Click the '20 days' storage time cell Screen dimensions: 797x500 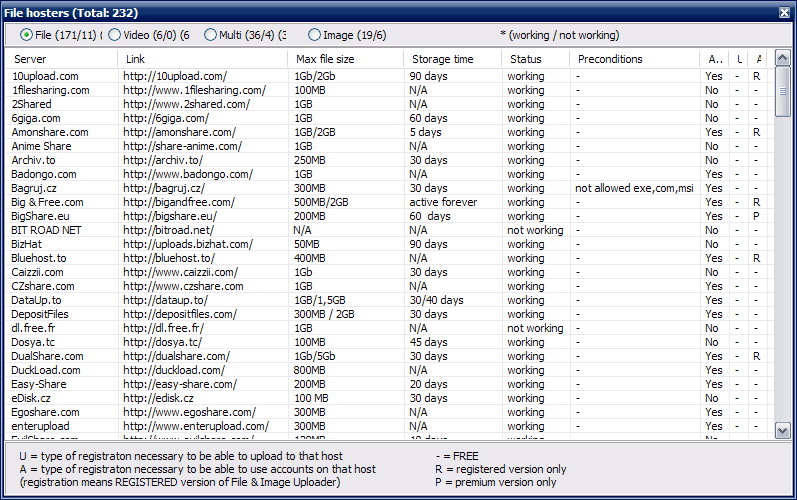pyautogui.click(x=428, y=384)
